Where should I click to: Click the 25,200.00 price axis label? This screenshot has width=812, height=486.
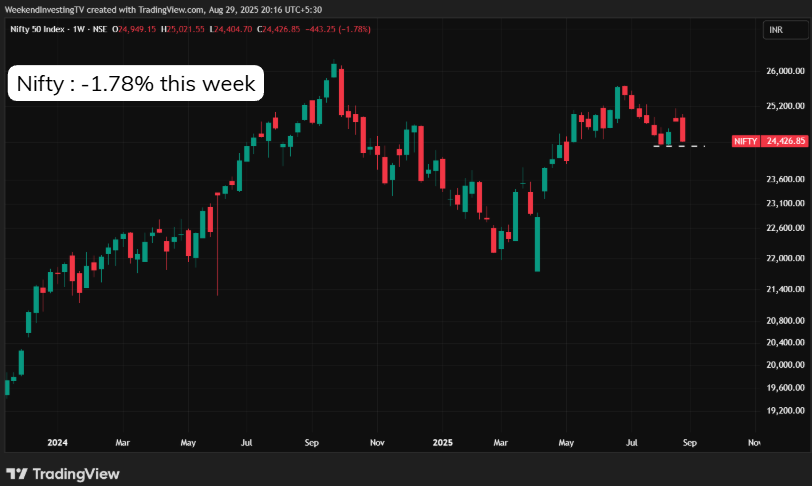[x=785, y=106]
